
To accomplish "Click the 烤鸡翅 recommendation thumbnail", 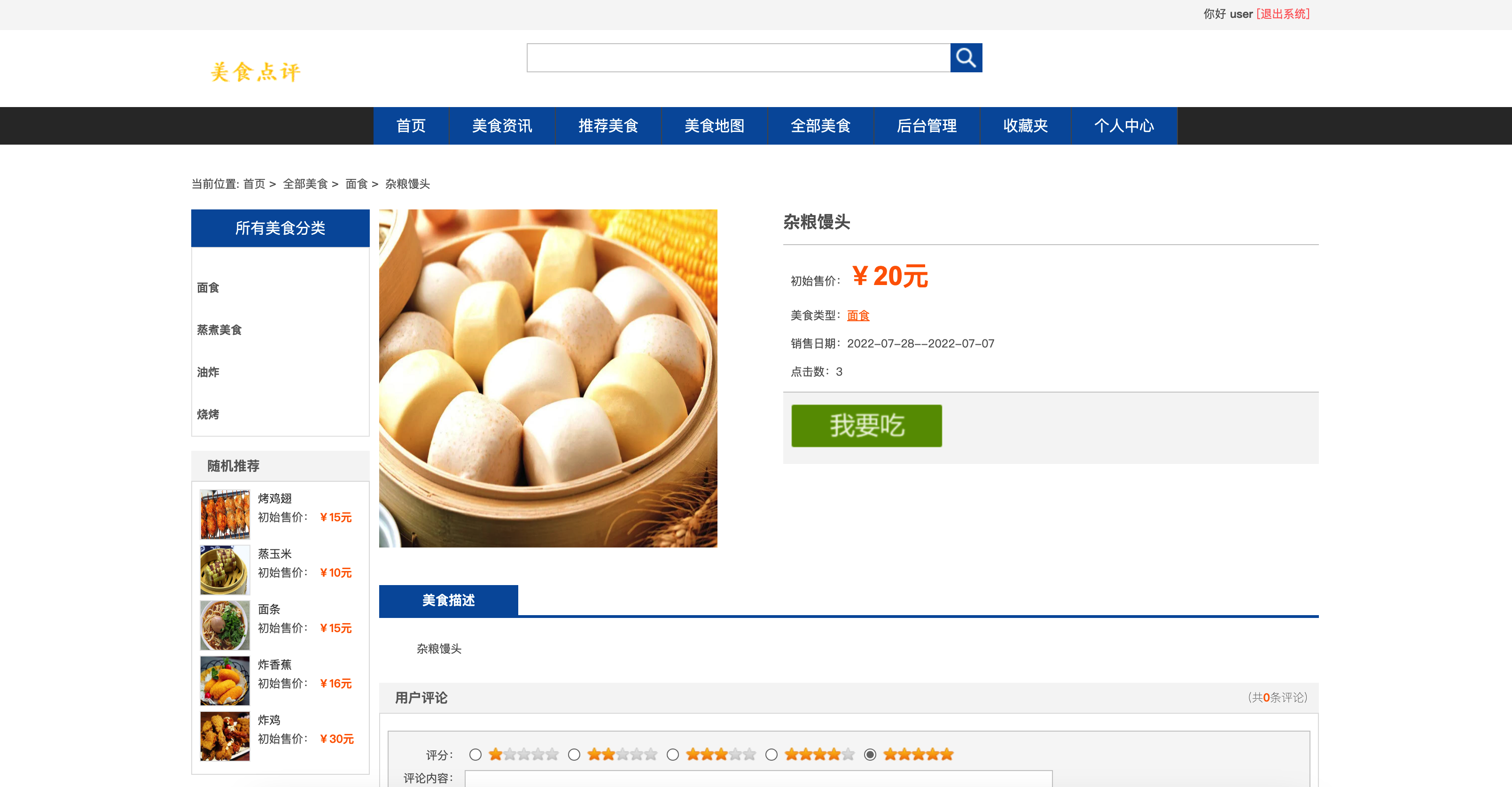I will point(225,514).
